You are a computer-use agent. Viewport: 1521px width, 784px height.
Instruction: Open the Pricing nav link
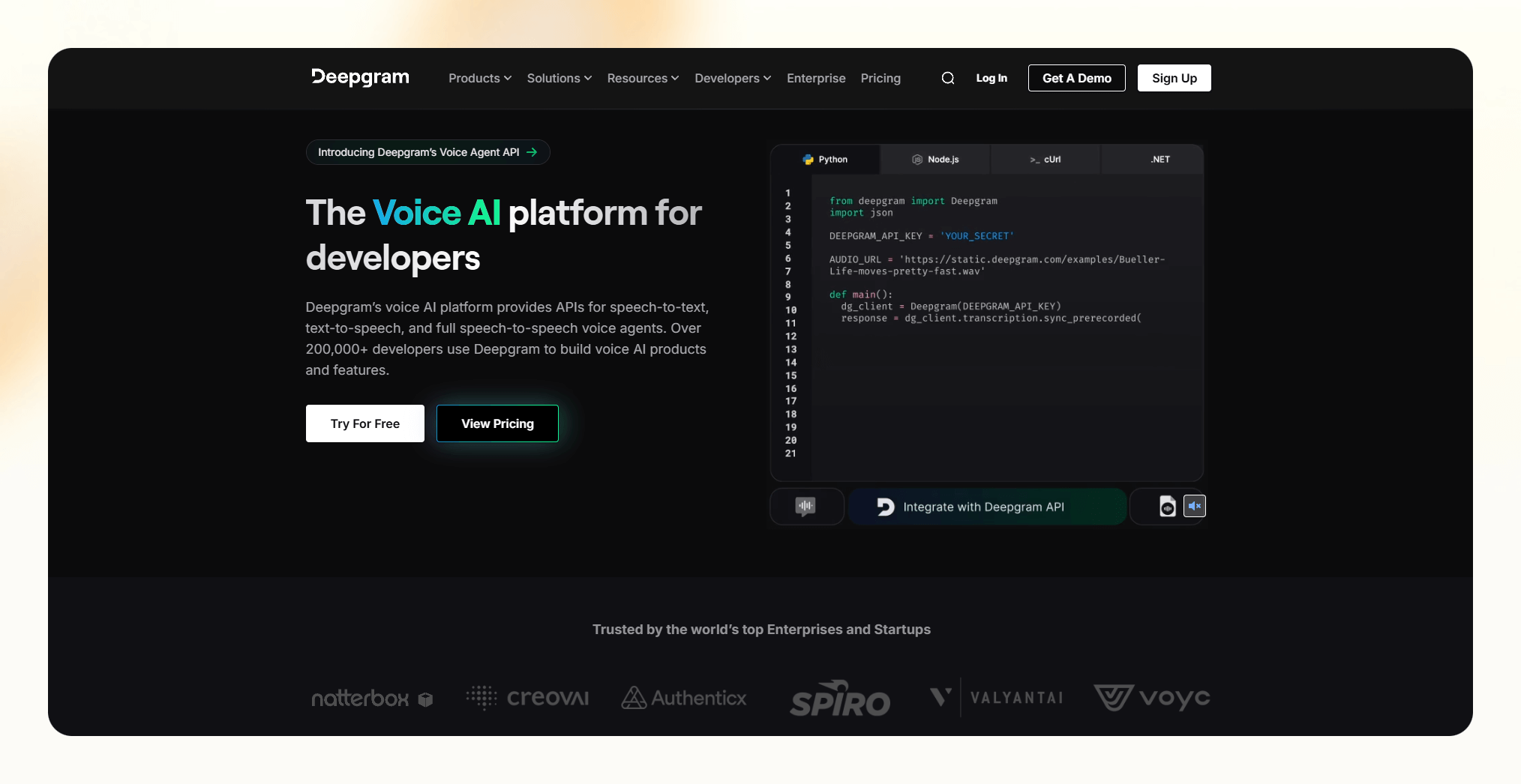coord(880,78)
